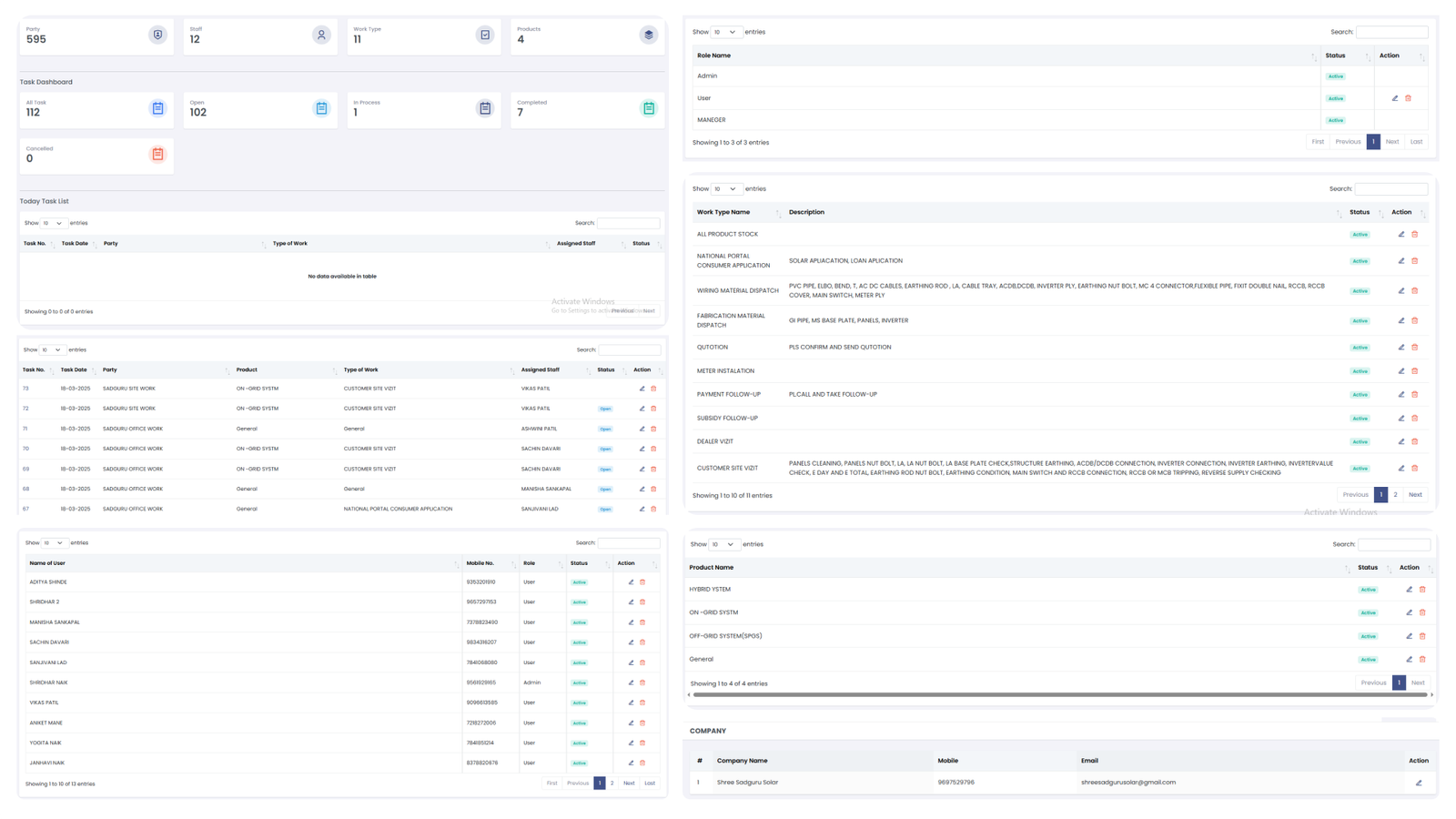Delete the User role
Viewport: 1456px width, 819px height.
click(x=1408, y=98)
